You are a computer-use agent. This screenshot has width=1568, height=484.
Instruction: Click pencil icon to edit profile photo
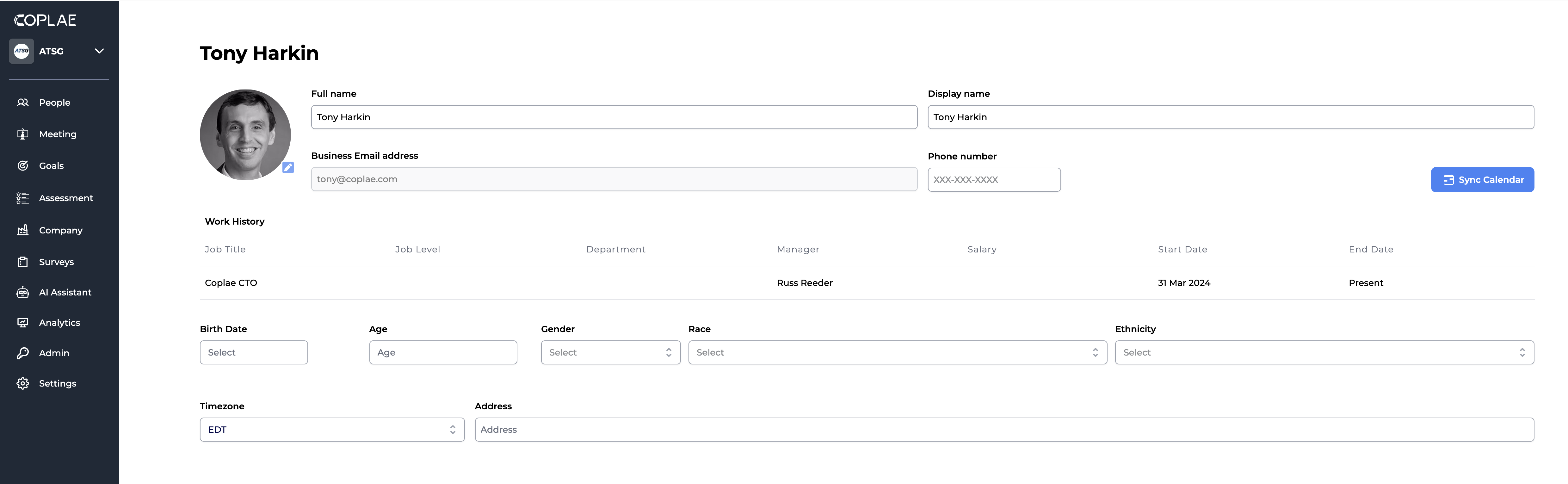pyautogui.click(x=288, y=167)
